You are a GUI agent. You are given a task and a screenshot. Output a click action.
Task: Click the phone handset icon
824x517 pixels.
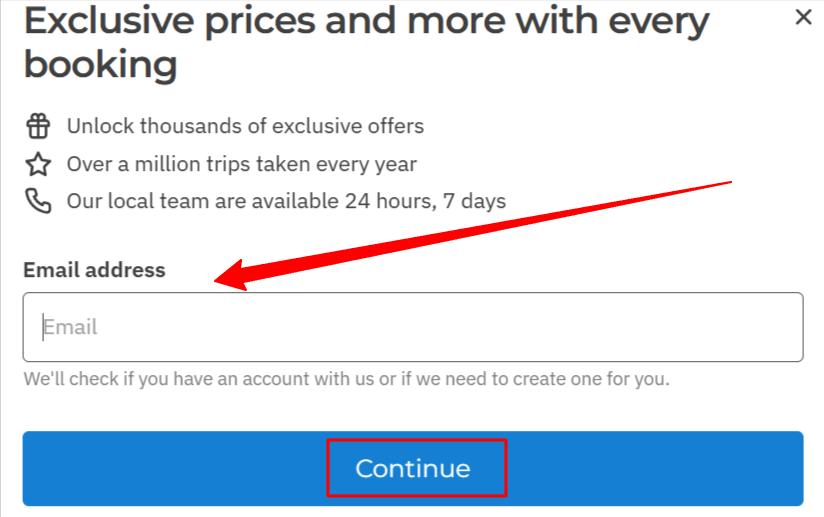[38, 201]
